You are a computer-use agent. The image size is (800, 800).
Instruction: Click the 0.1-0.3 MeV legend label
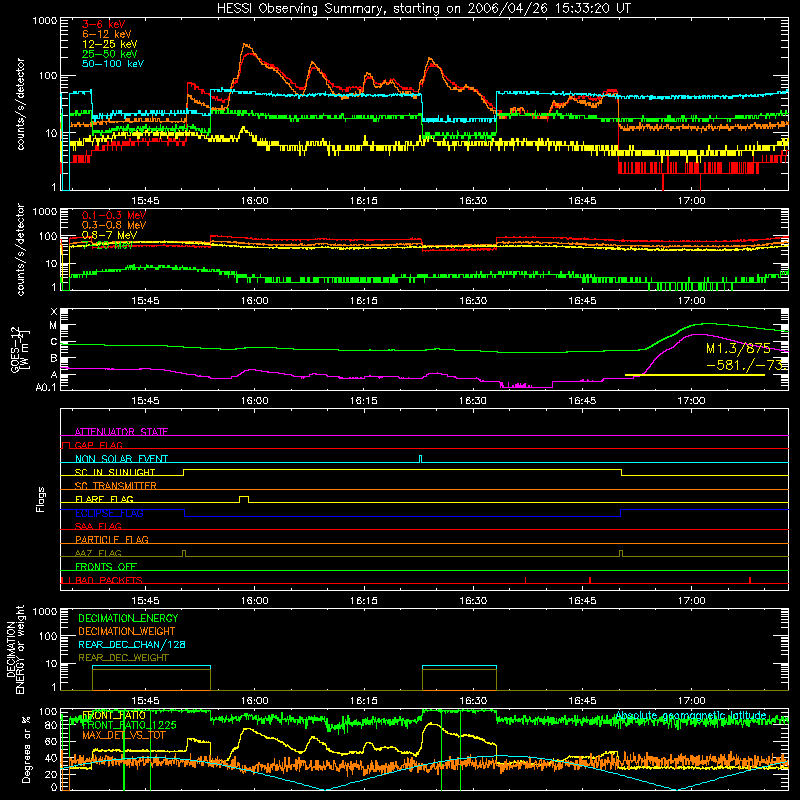pos(114,215)
